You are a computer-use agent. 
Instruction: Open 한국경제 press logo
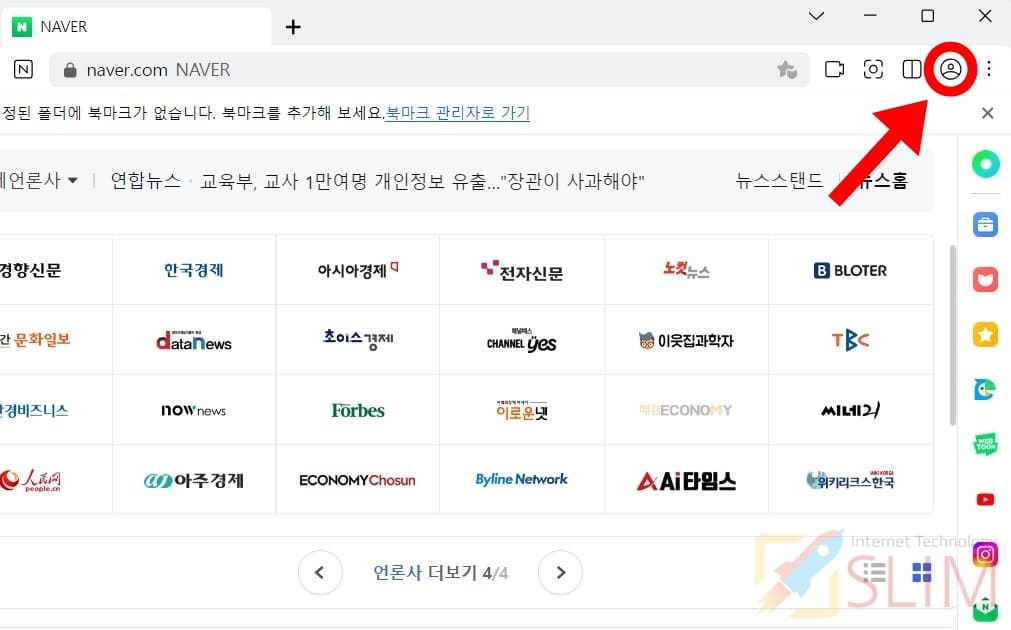pyautogui.click(x=194, y=270)
